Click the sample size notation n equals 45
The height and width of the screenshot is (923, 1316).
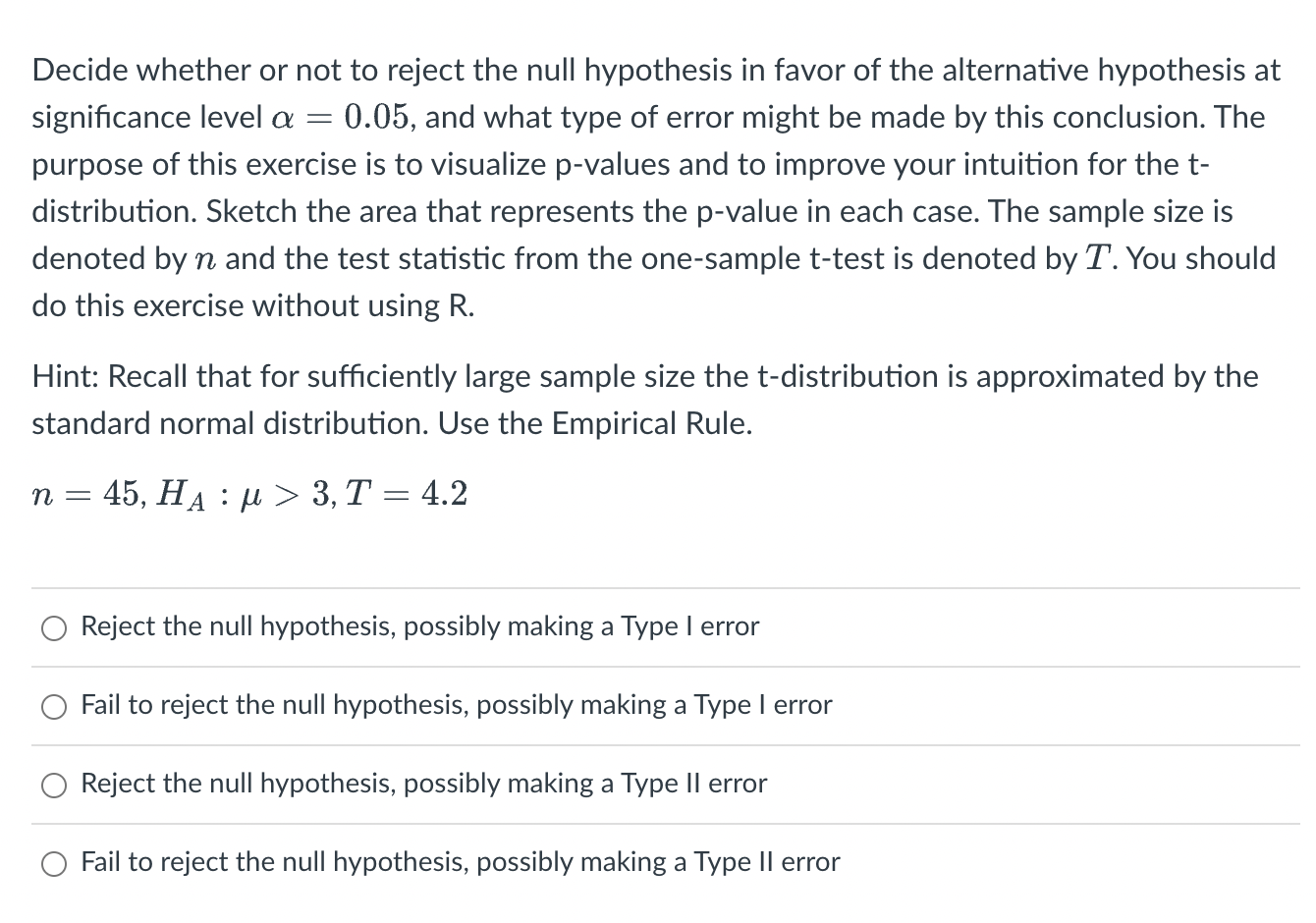point(79,494)
